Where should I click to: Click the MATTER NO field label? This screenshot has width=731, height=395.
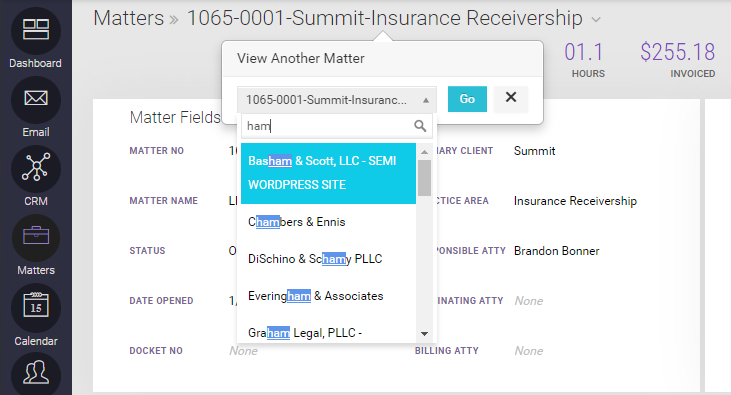(157, 151)
